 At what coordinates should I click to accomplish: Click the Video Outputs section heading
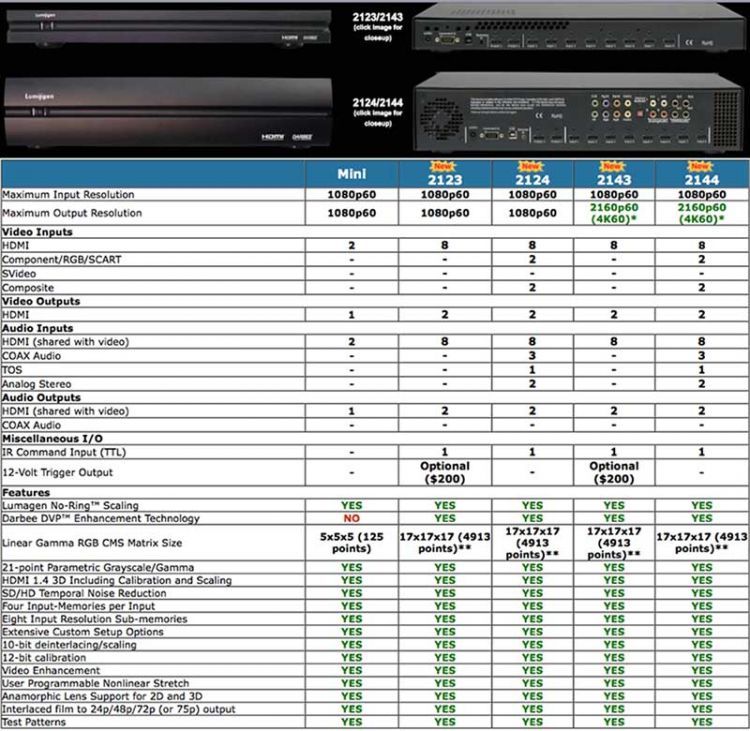point(41,301)
